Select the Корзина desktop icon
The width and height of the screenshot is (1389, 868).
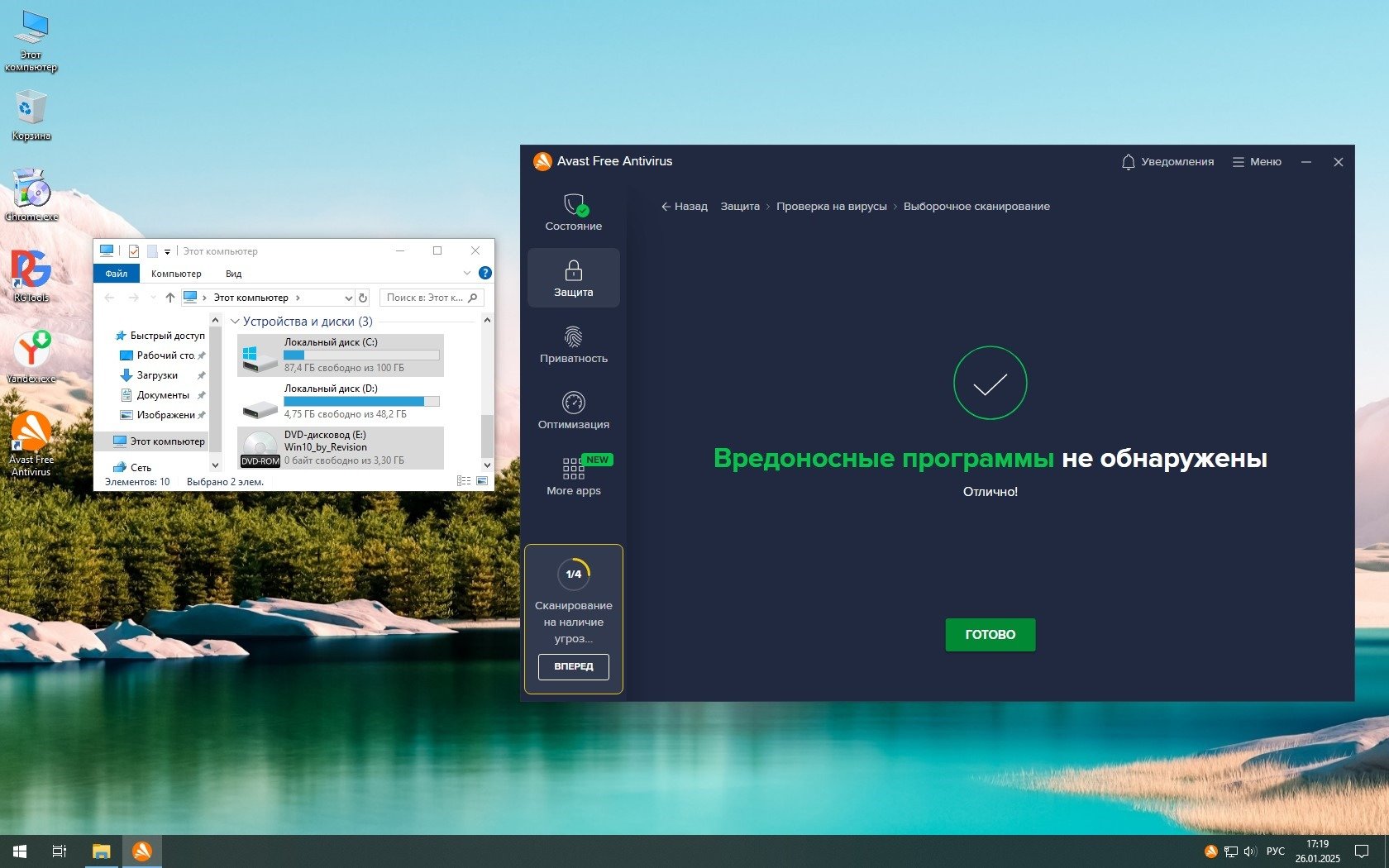click(x=31, y=116)
